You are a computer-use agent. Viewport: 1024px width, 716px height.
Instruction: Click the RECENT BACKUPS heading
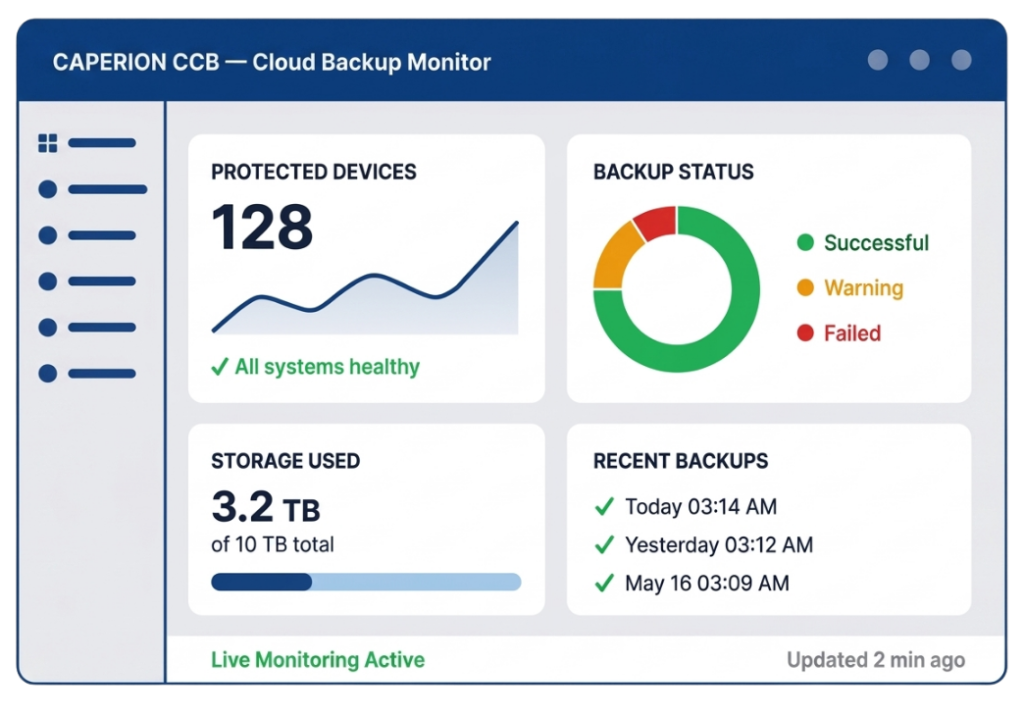(x=680, y=461)
